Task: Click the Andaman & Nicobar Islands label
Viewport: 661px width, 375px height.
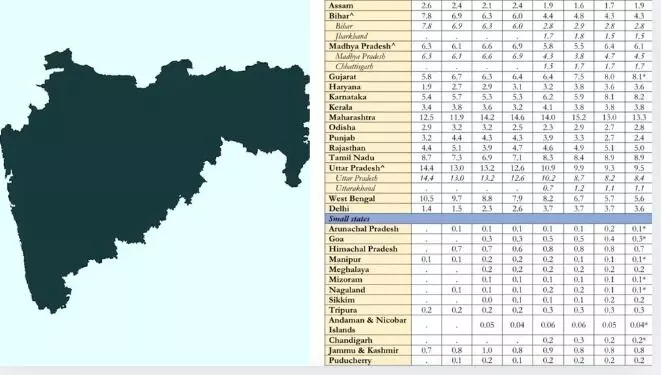Action: [368, 325]
